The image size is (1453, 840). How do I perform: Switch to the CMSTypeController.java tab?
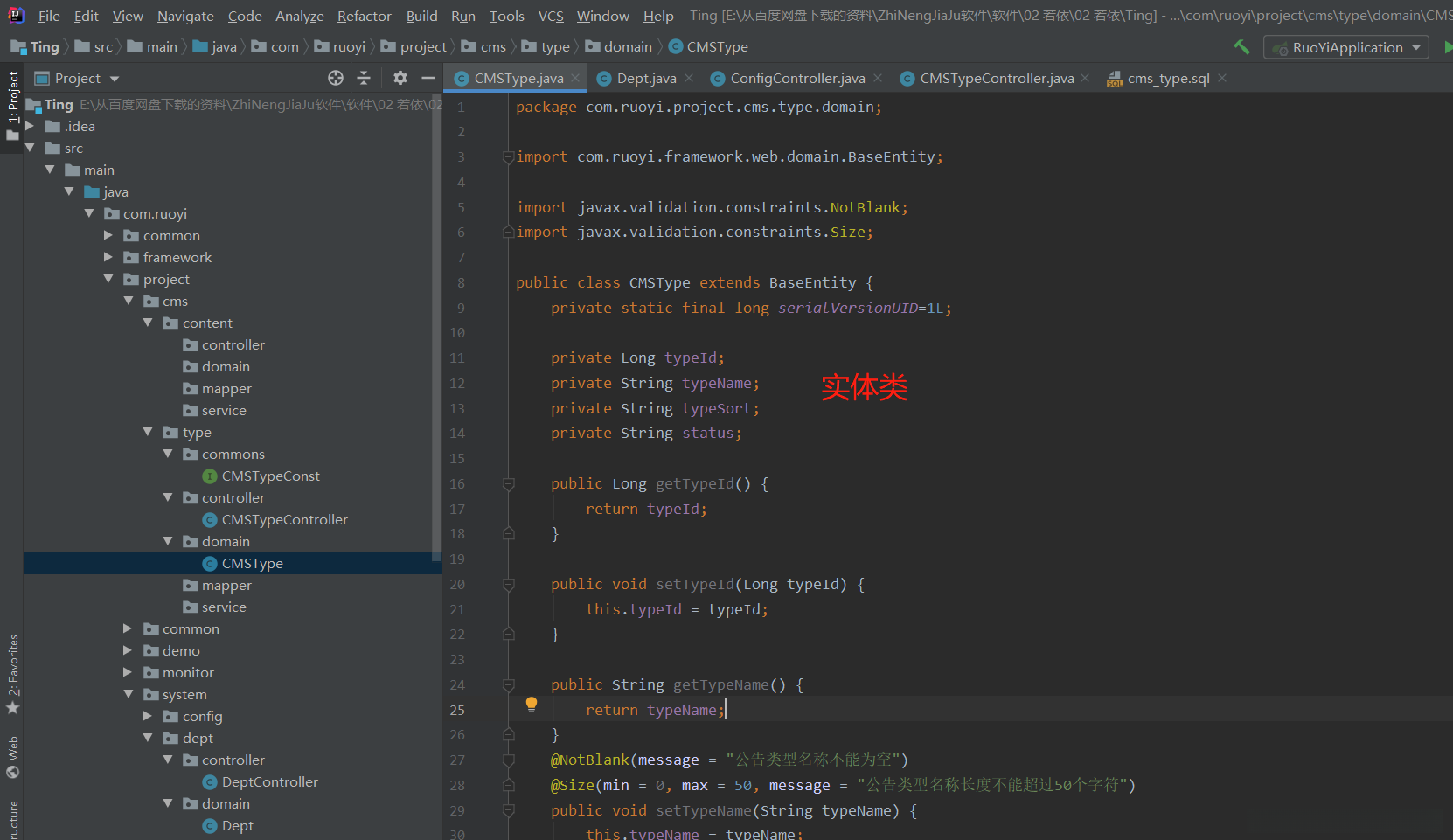tap(996, 79)
